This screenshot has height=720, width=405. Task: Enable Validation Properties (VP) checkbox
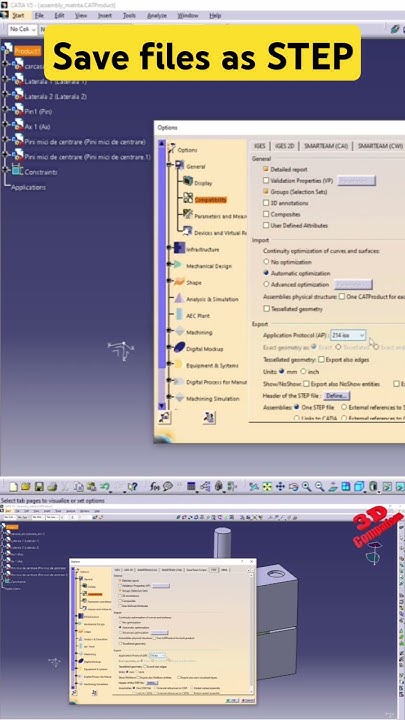click(x=266, y=180)
